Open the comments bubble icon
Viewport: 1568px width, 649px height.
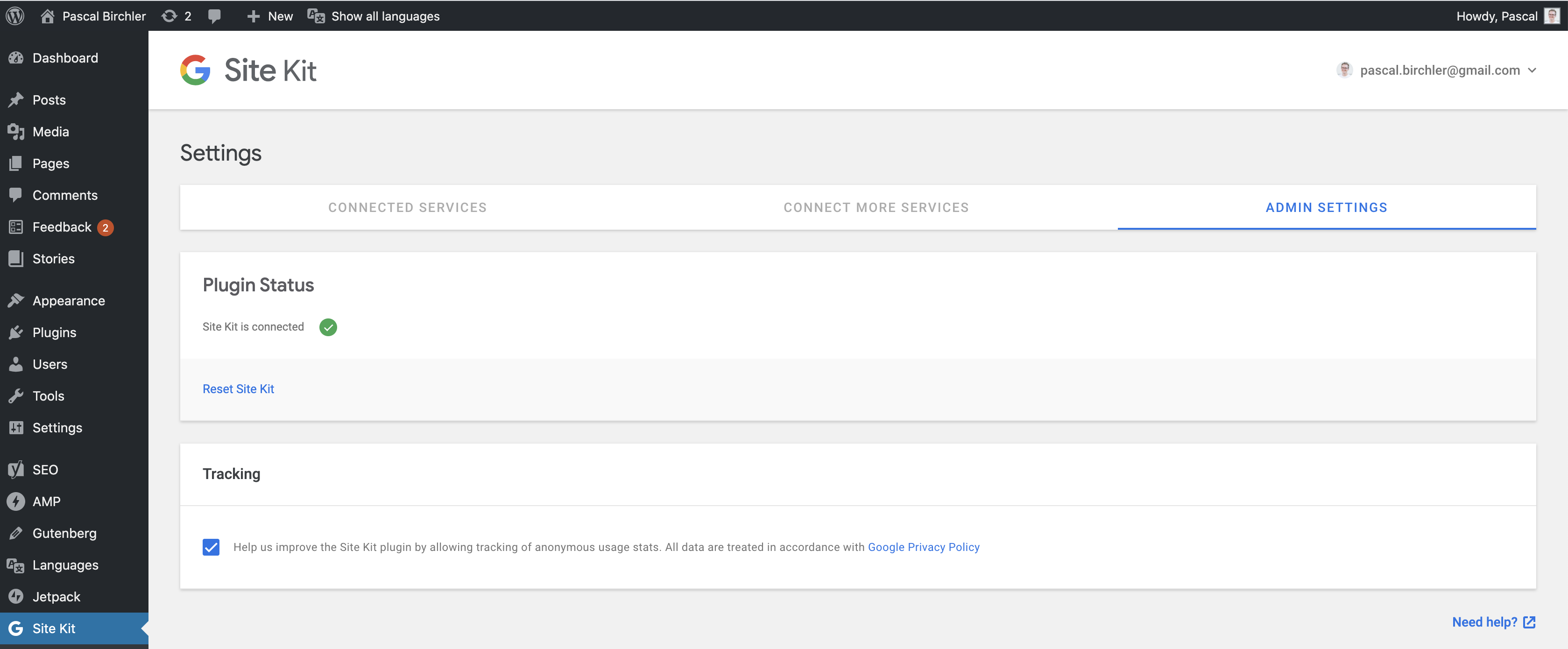(215, 16)
